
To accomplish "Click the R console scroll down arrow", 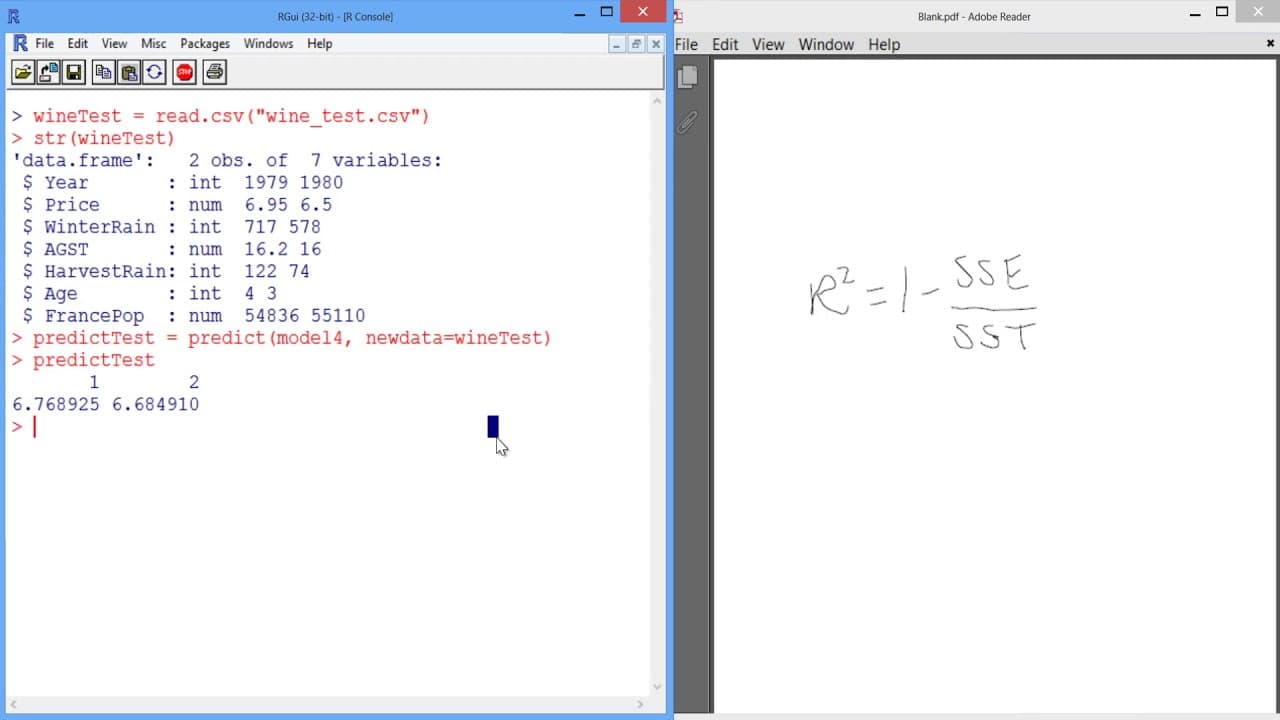I will coord(657,687).
